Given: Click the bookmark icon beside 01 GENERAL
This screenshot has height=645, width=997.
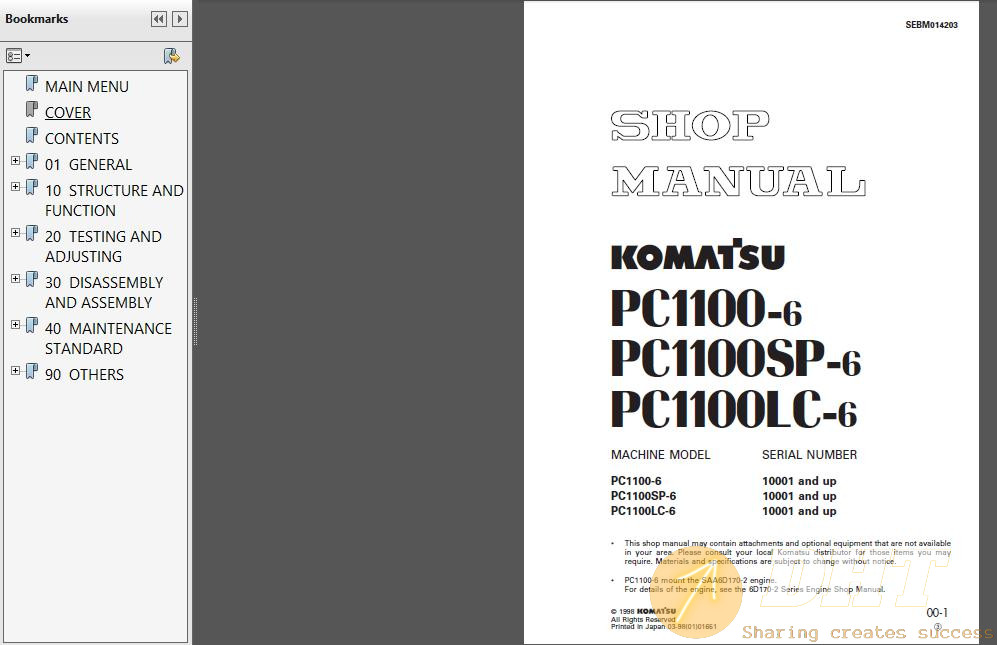Looking at the screenshot, I should 32,162.
